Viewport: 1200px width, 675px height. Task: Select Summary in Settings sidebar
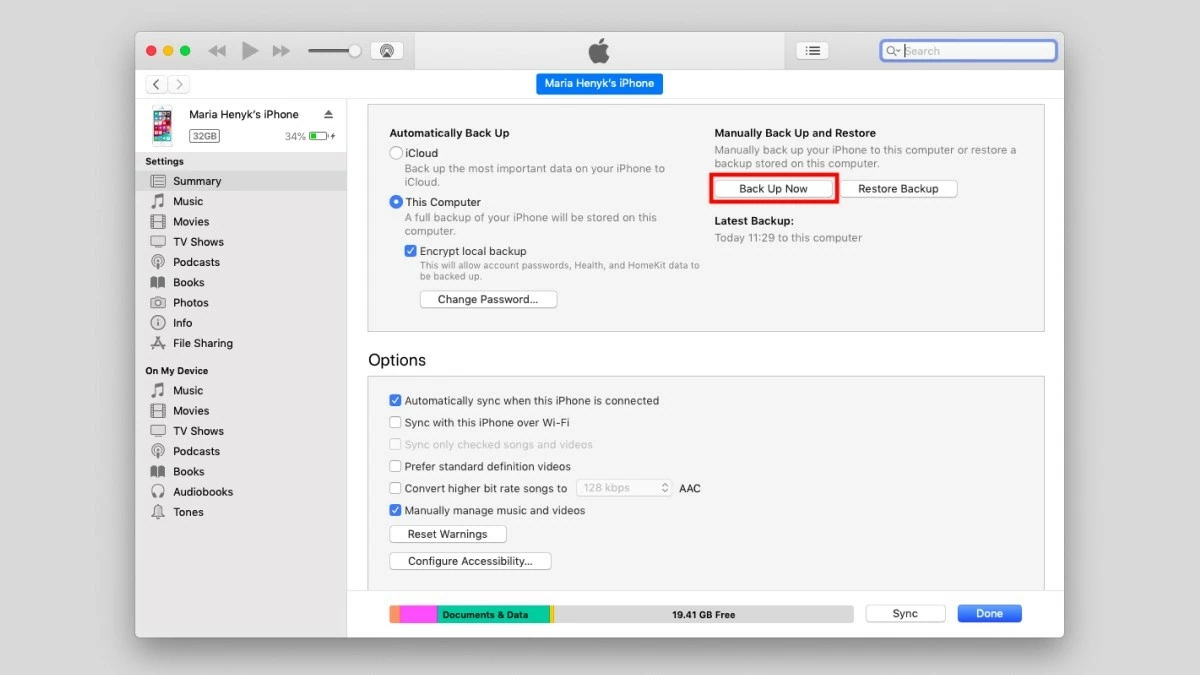point(196,181)
